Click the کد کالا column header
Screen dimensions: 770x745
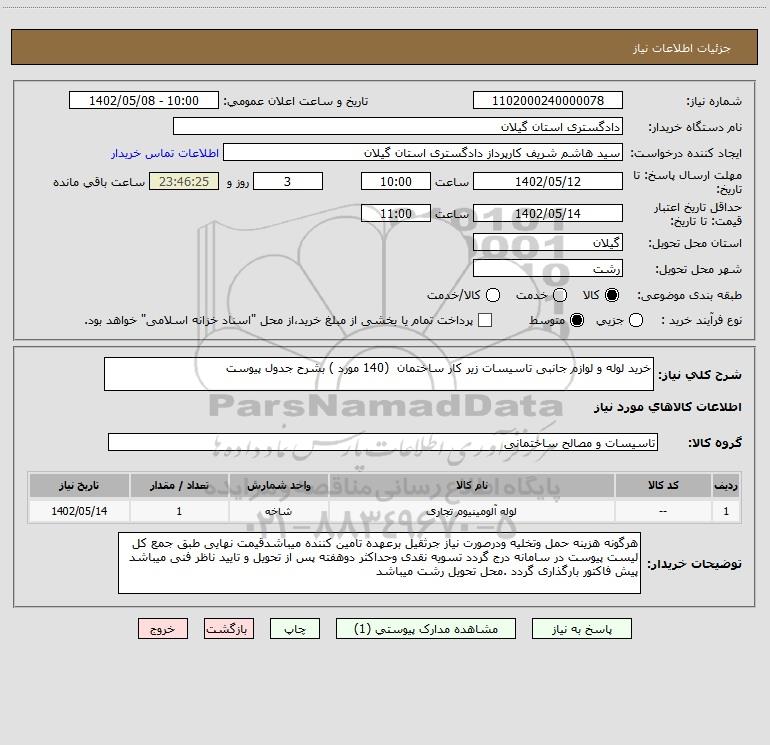pyautogui.click(x=663, y=485)
